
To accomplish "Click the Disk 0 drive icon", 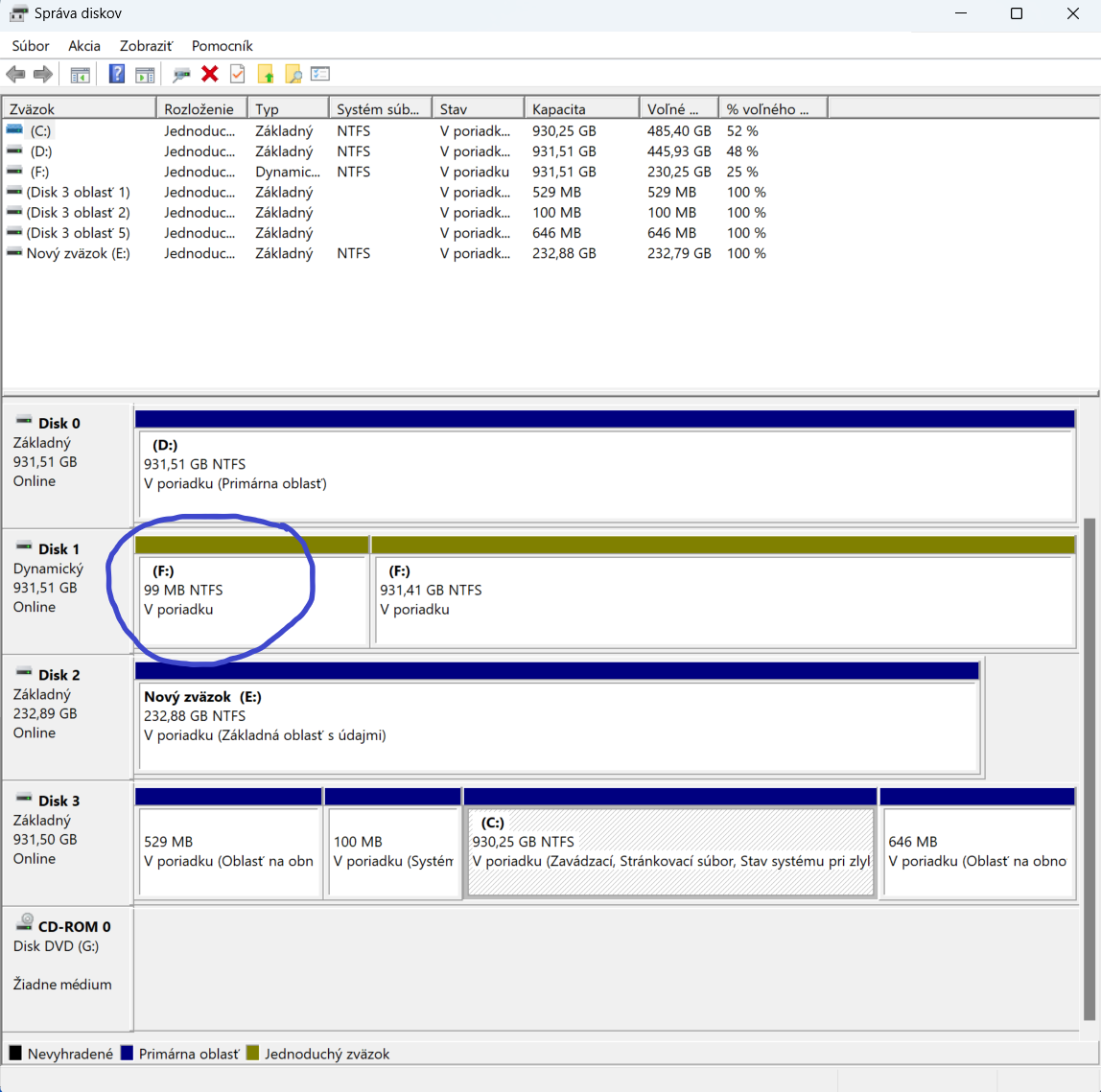I will pyautogui.click(x=24, y=420).
